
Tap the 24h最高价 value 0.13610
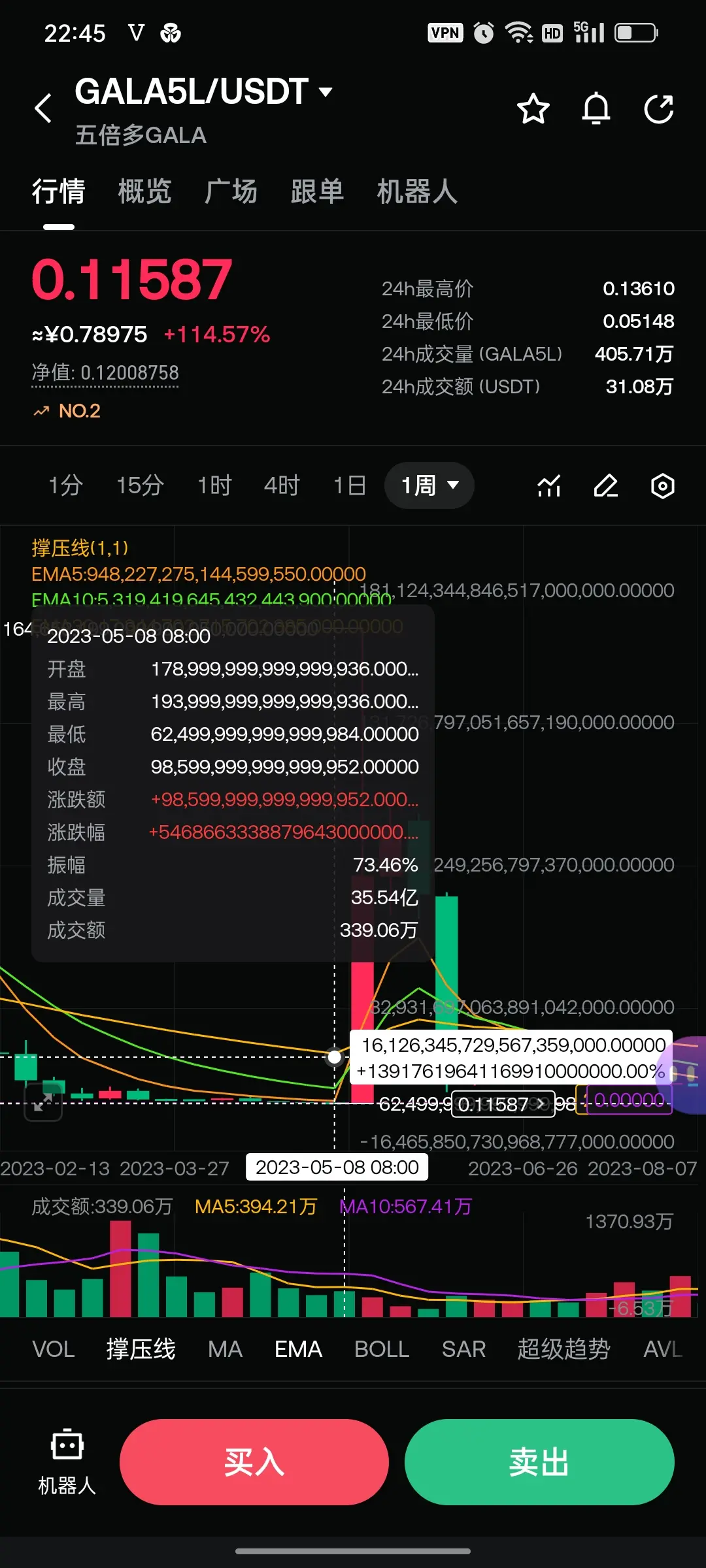pyautogui.click(x=639, y=289)
